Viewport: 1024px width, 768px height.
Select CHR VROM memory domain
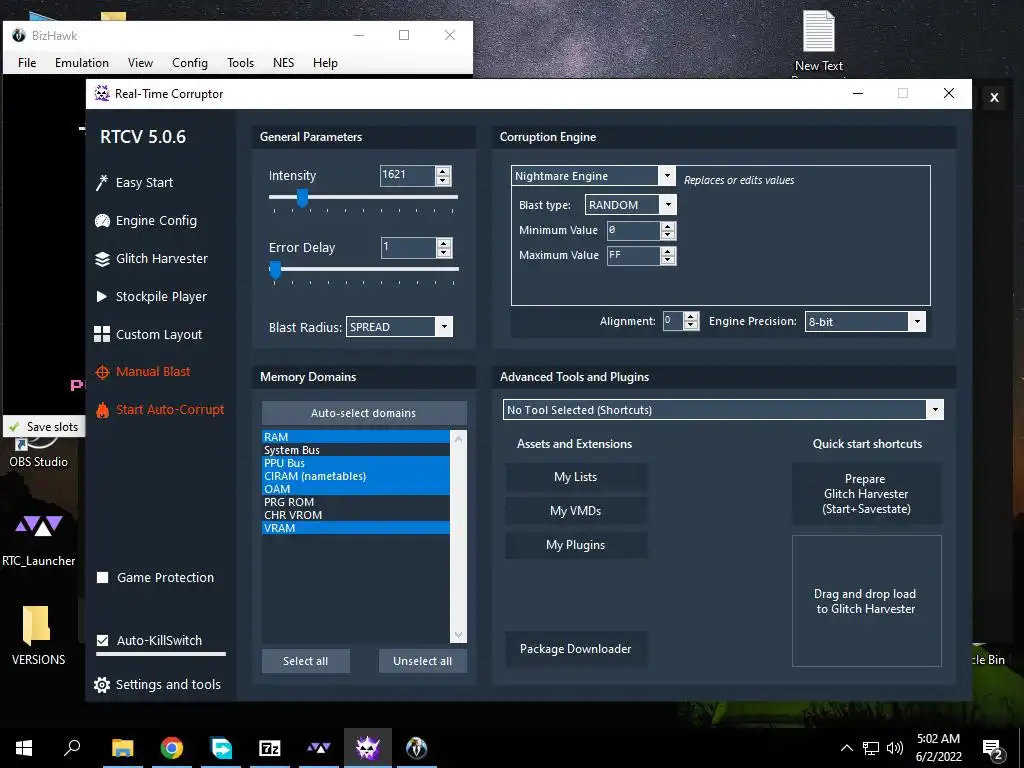click(x=356, y=515)
